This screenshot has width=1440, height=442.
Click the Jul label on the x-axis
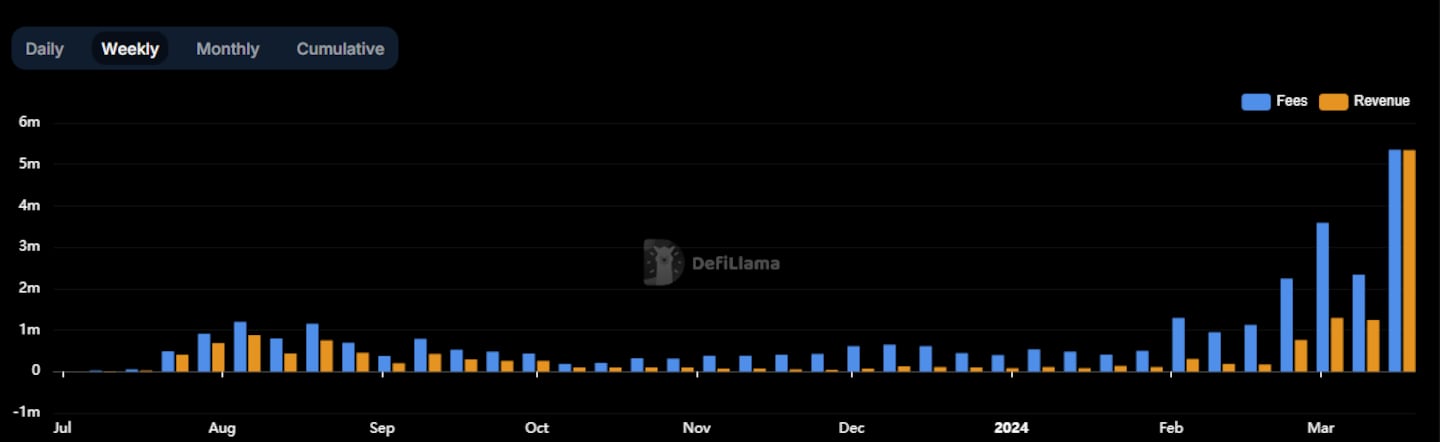[x=63, y=428]
